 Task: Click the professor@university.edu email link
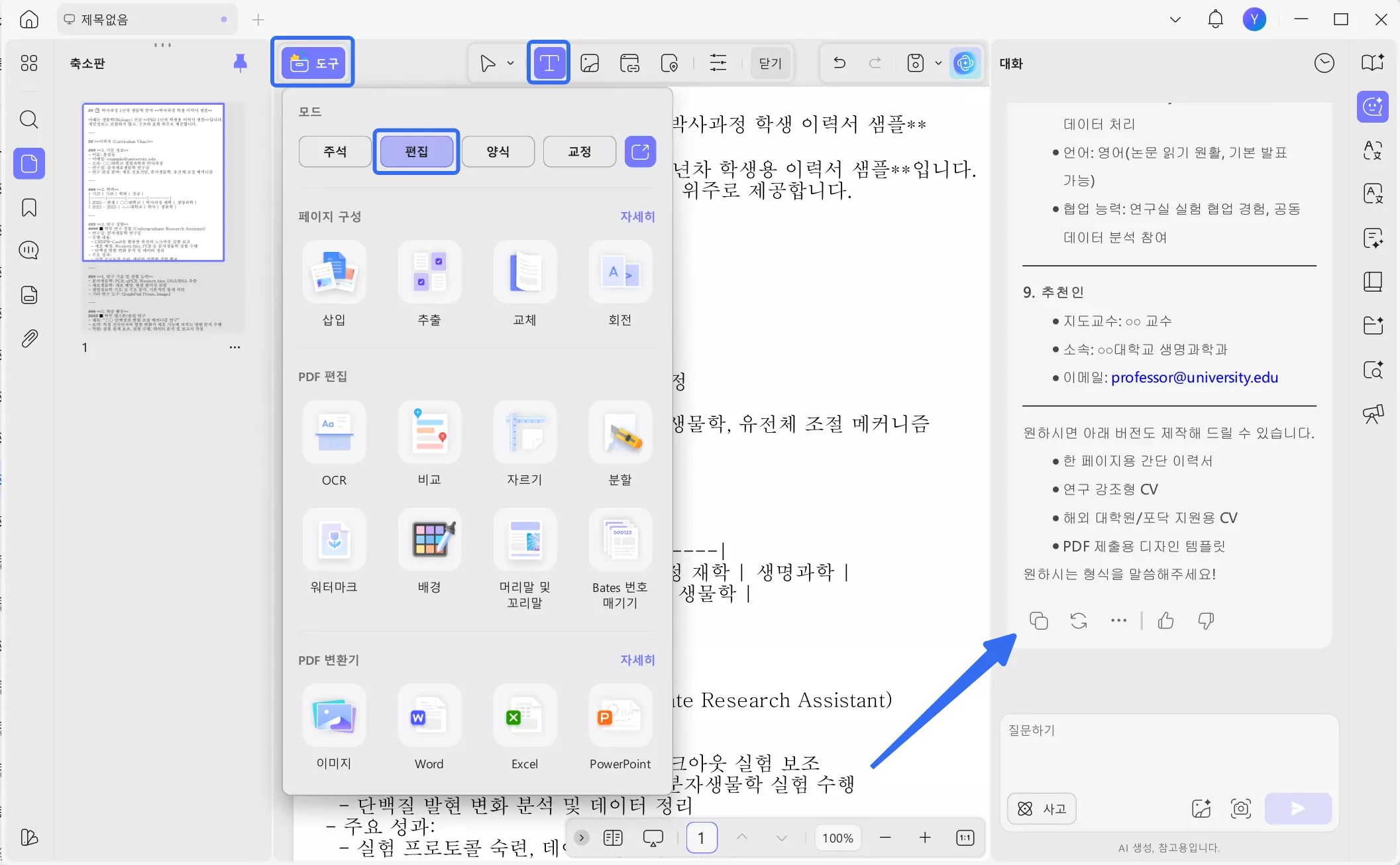1195,377
